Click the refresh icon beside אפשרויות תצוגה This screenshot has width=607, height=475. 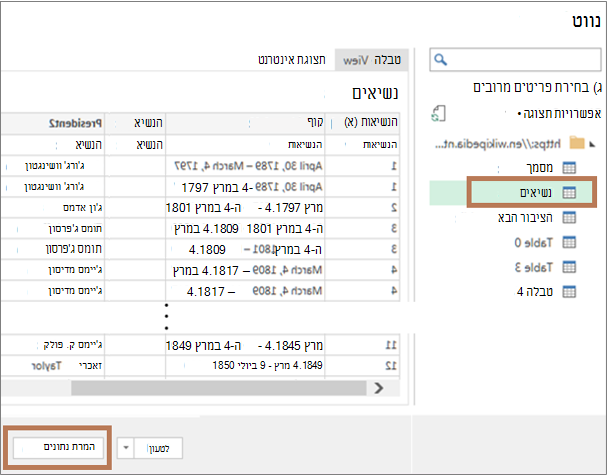point(438,114)
